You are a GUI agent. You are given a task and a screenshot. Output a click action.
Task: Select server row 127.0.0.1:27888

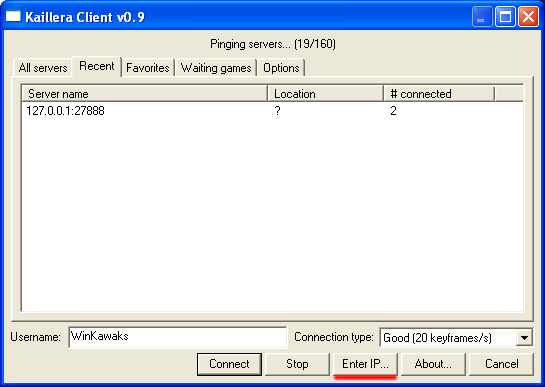(272, 111)
